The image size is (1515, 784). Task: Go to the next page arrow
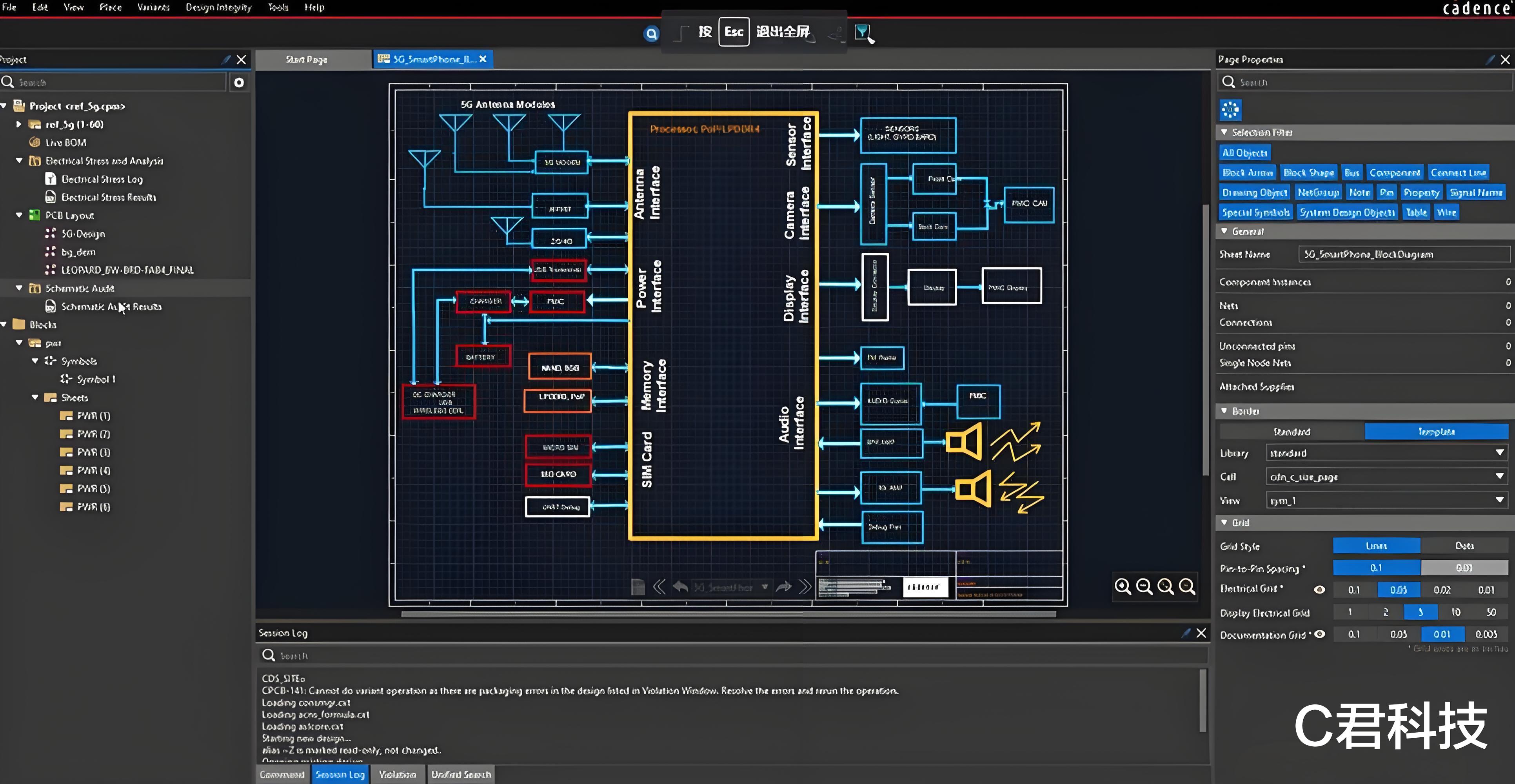(x=783, y=587)
